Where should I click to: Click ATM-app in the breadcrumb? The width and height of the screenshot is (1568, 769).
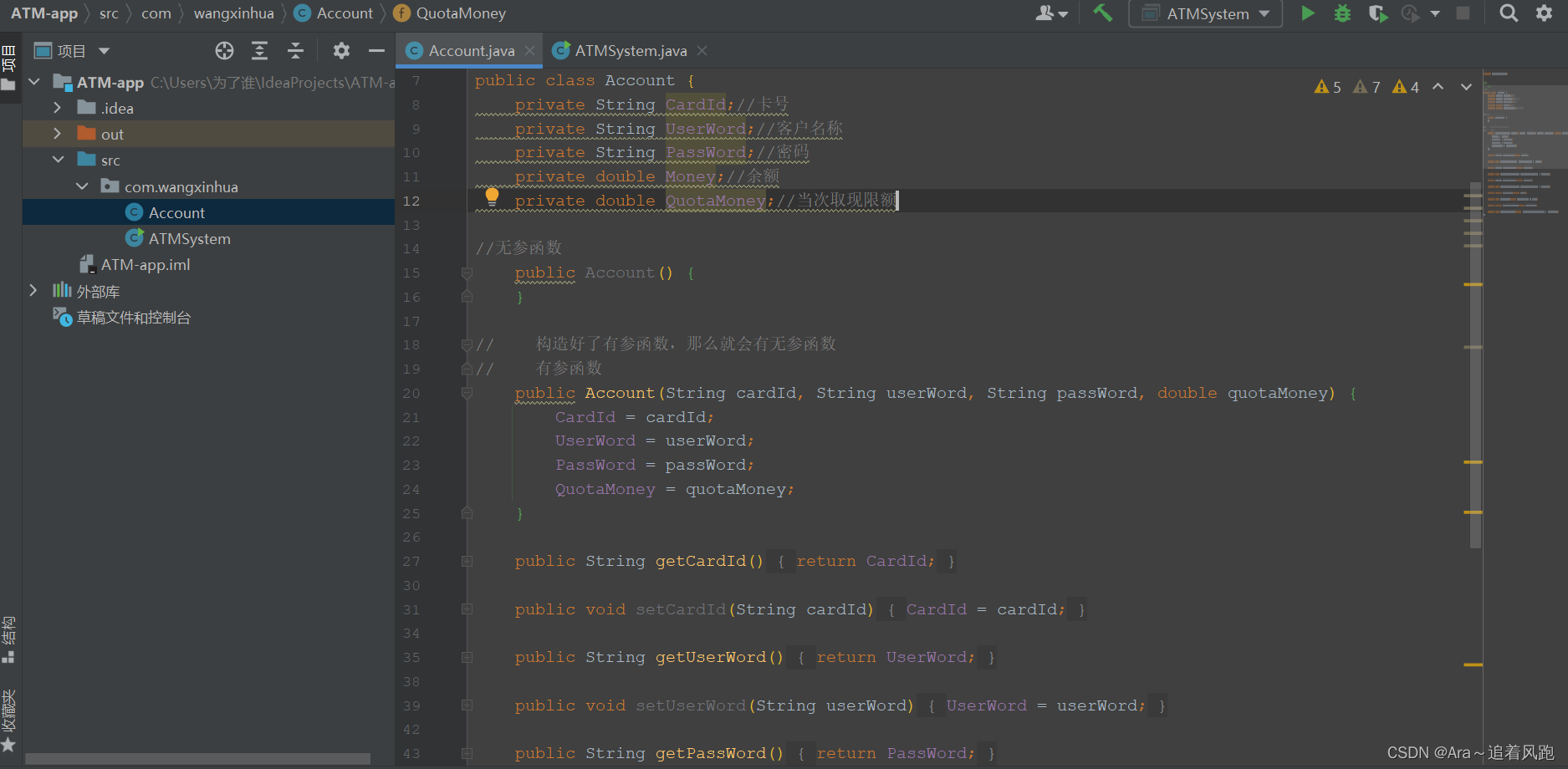point(43,13)
